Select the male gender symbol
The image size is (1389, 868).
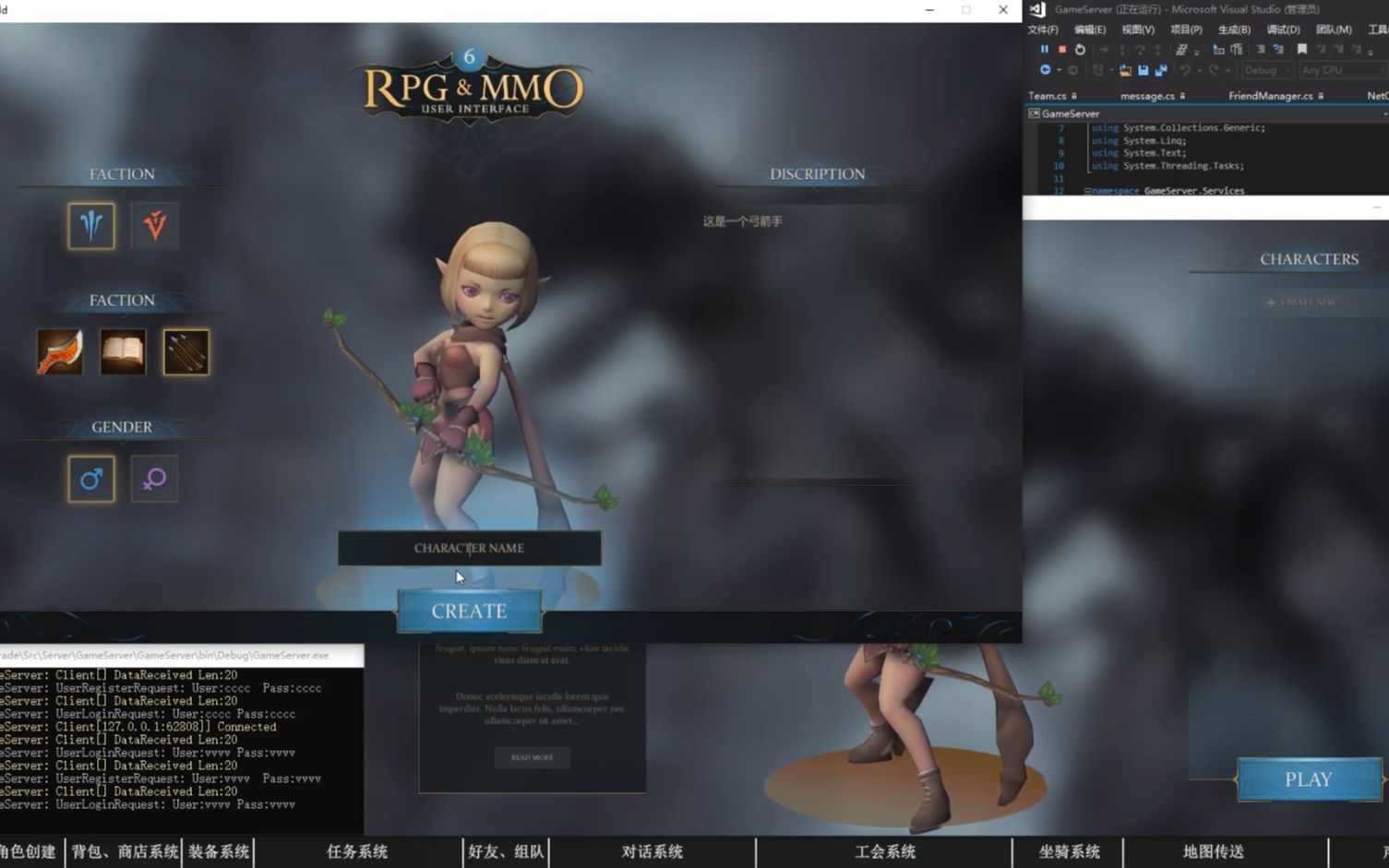(x=90, y=479)
